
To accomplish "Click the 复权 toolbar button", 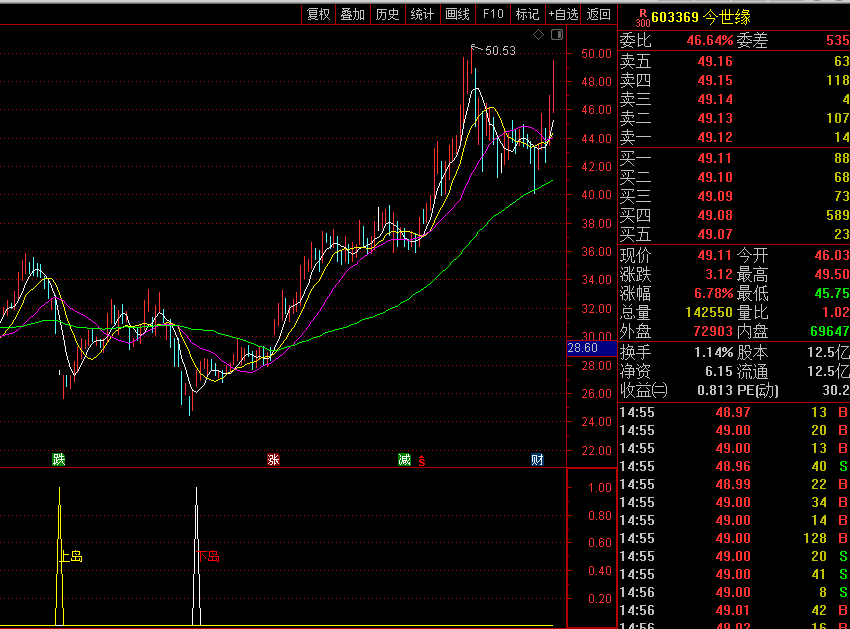I will click(x=318, y=14).
